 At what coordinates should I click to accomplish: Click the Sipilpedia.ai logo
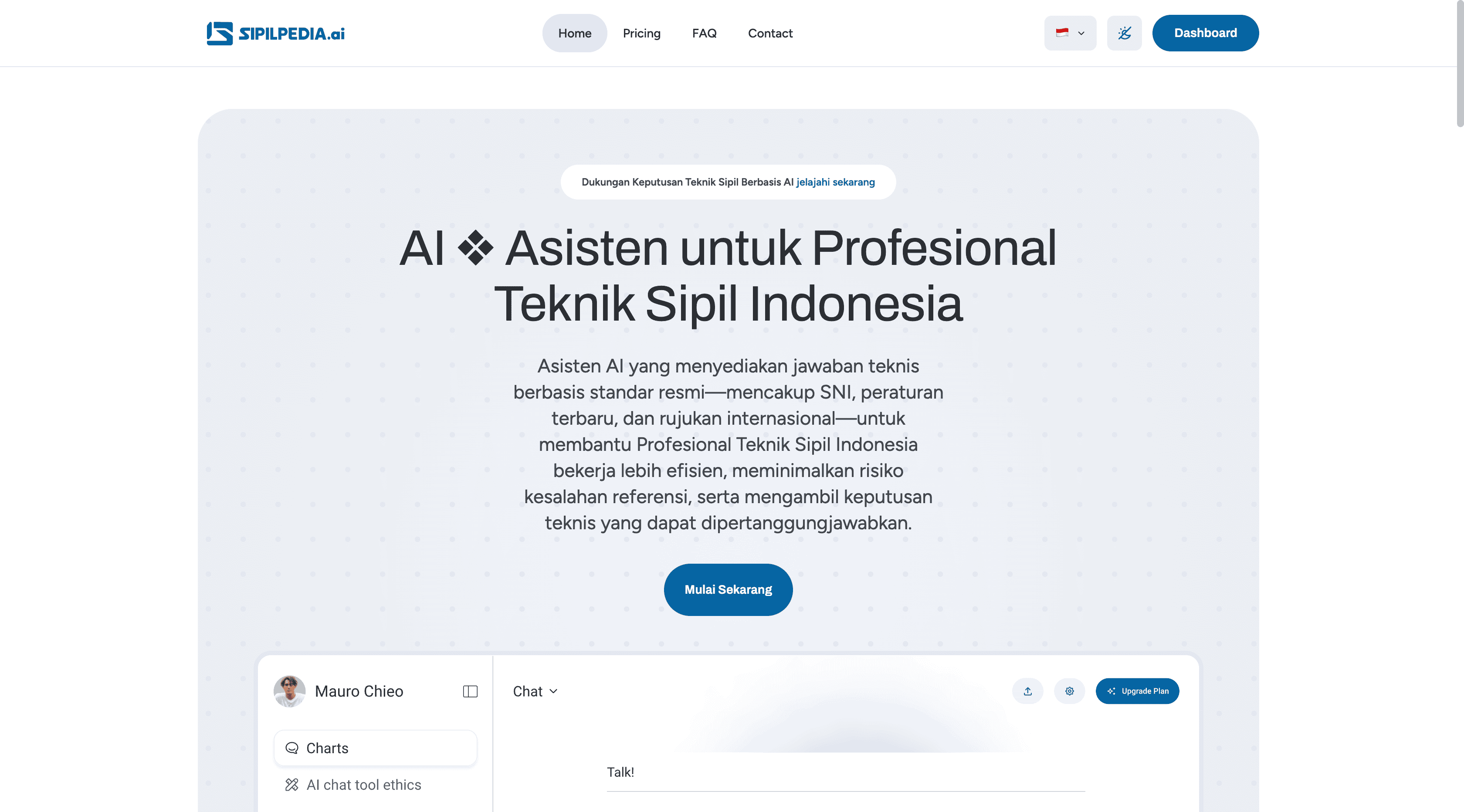[x=276, y=33]
